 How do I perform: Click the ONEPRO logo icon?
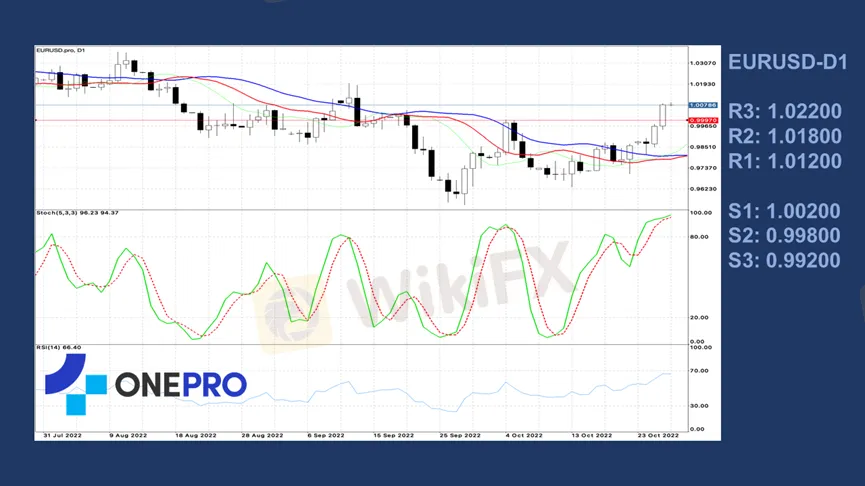tap(76, 384)
